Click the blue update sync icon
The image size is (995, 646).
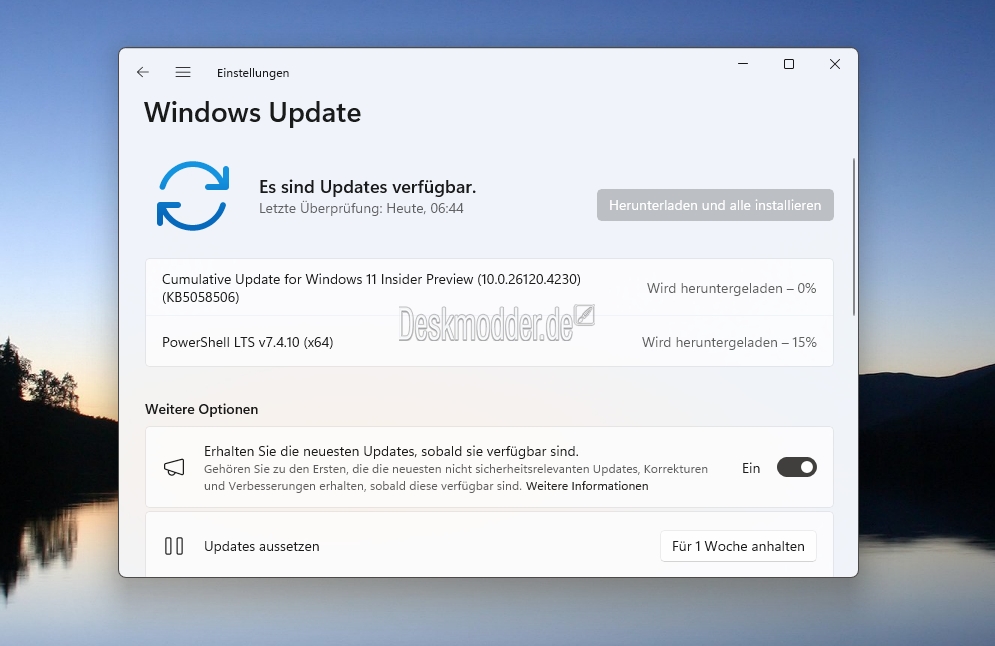(193, 195)
